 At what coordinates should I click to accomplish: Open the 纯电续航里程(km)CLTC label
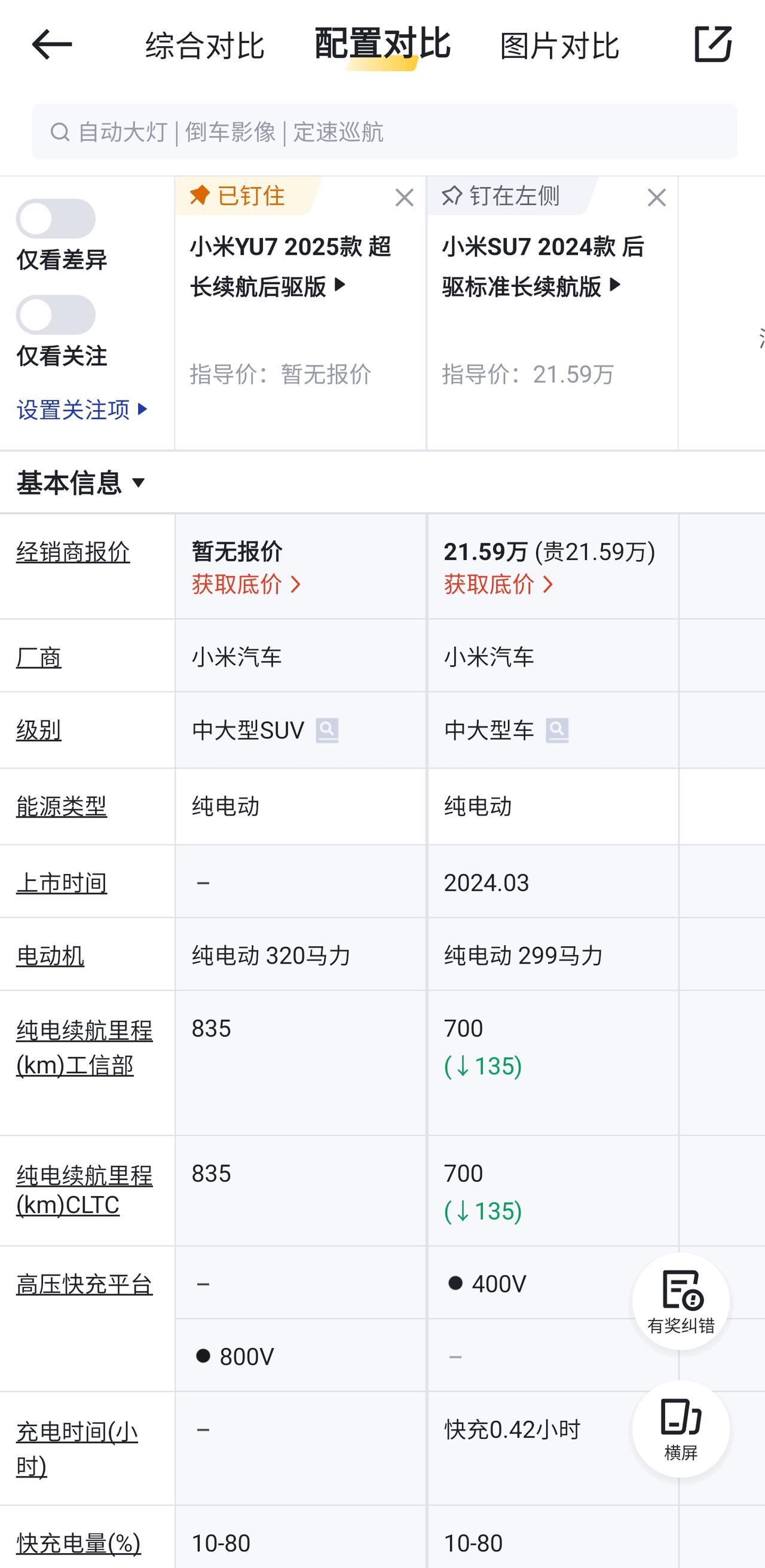[x=85, y=1191]
